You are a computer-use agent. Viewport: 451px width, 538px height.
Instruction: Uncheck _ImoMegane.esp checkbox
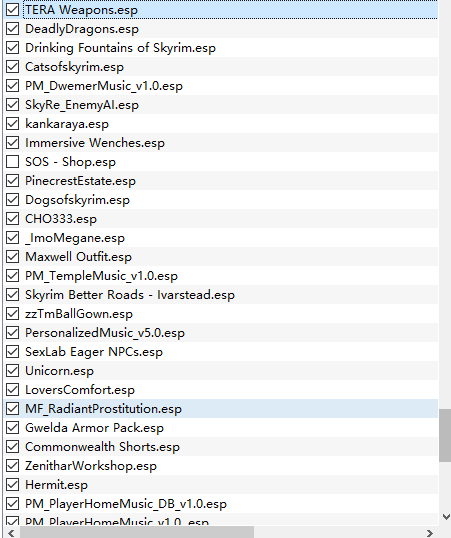[x=13, y=238]
